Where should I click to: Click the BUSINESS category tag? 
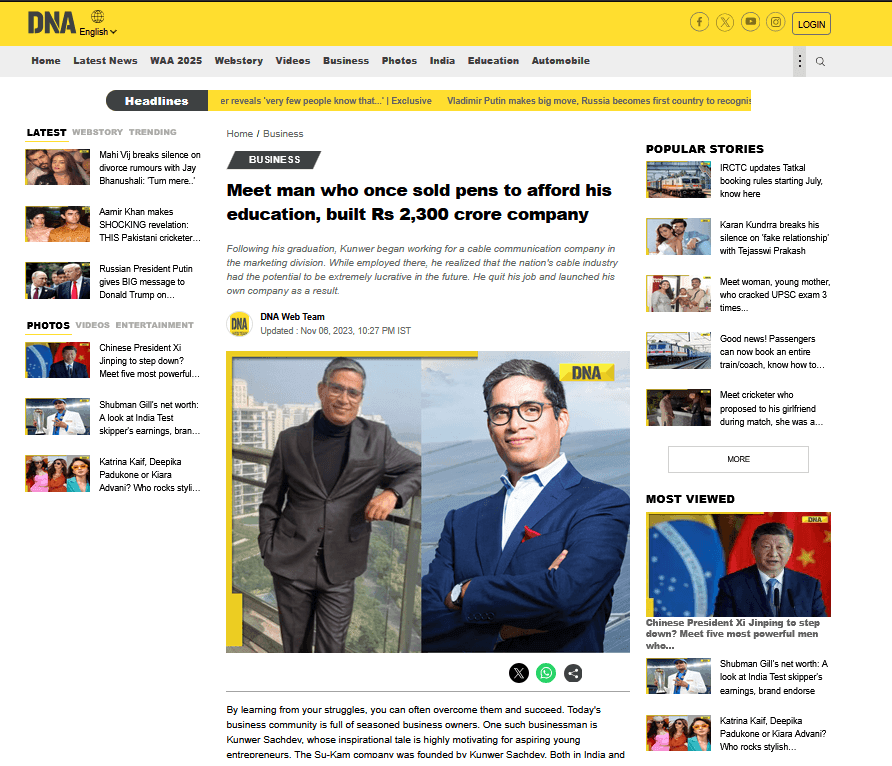(x=274, y=160)
